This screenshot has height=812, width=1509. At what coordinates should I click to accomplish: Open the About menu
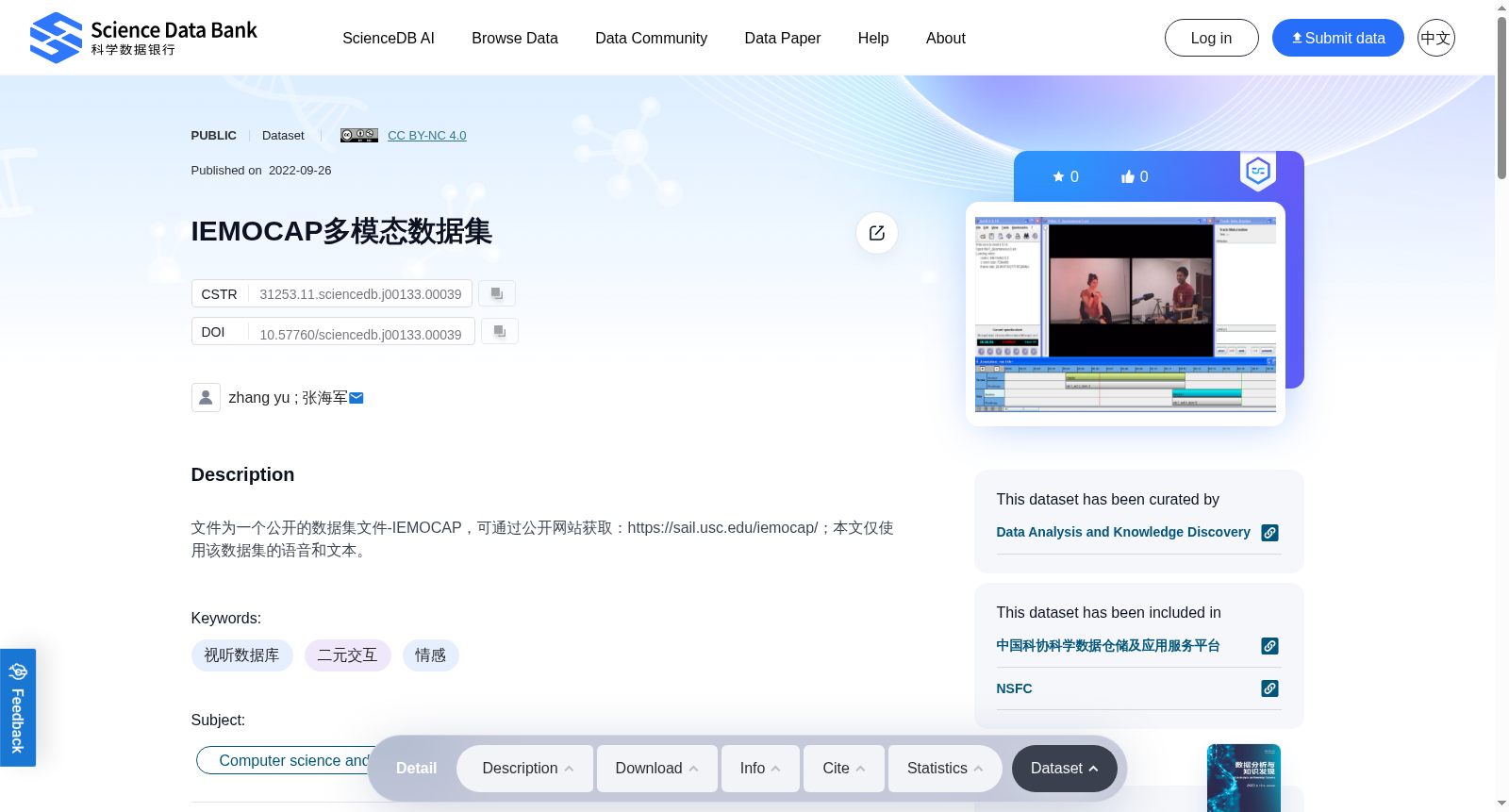click(946, 38)
